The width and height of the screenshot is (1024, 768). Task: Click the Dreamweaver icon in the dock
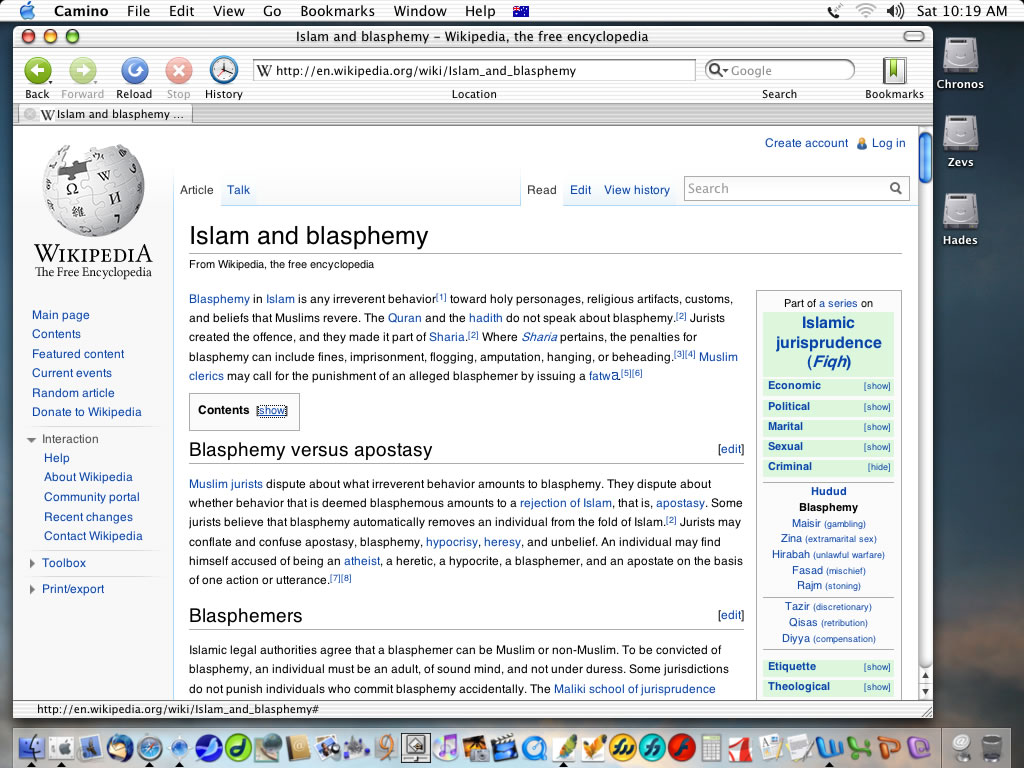[238, 747]
